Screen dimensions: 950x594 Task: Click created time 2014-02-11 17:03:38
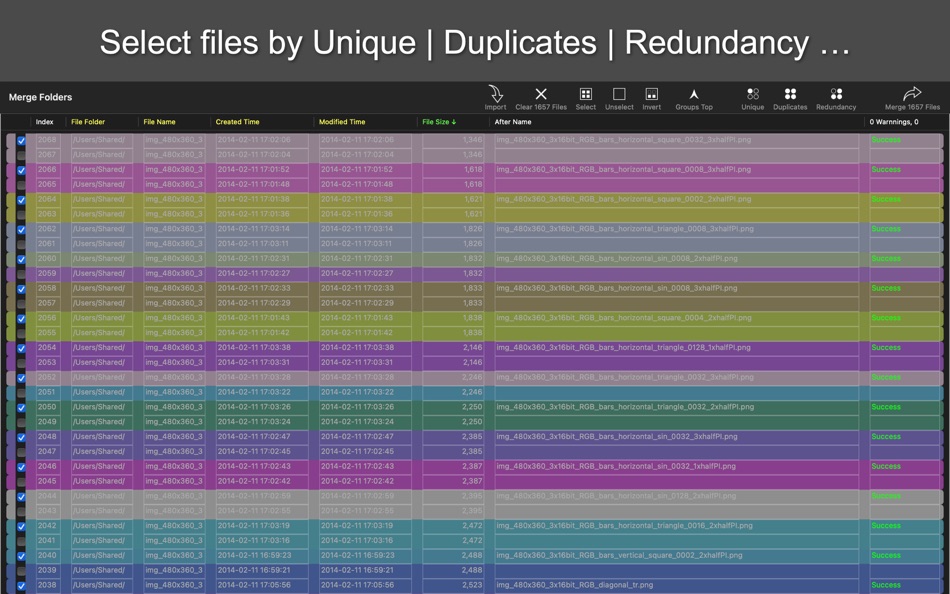tap(262, 347)
